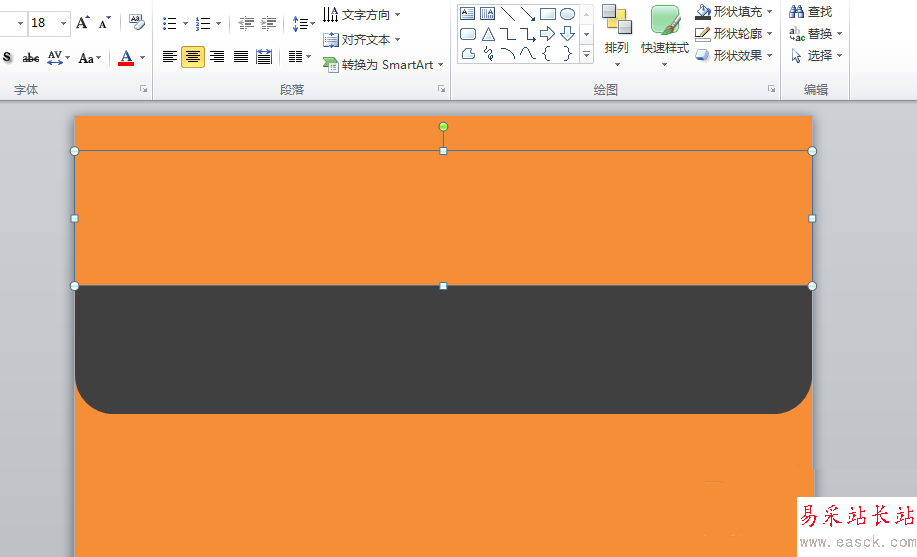Open the text columns dropdown

[x=299, y=57]
